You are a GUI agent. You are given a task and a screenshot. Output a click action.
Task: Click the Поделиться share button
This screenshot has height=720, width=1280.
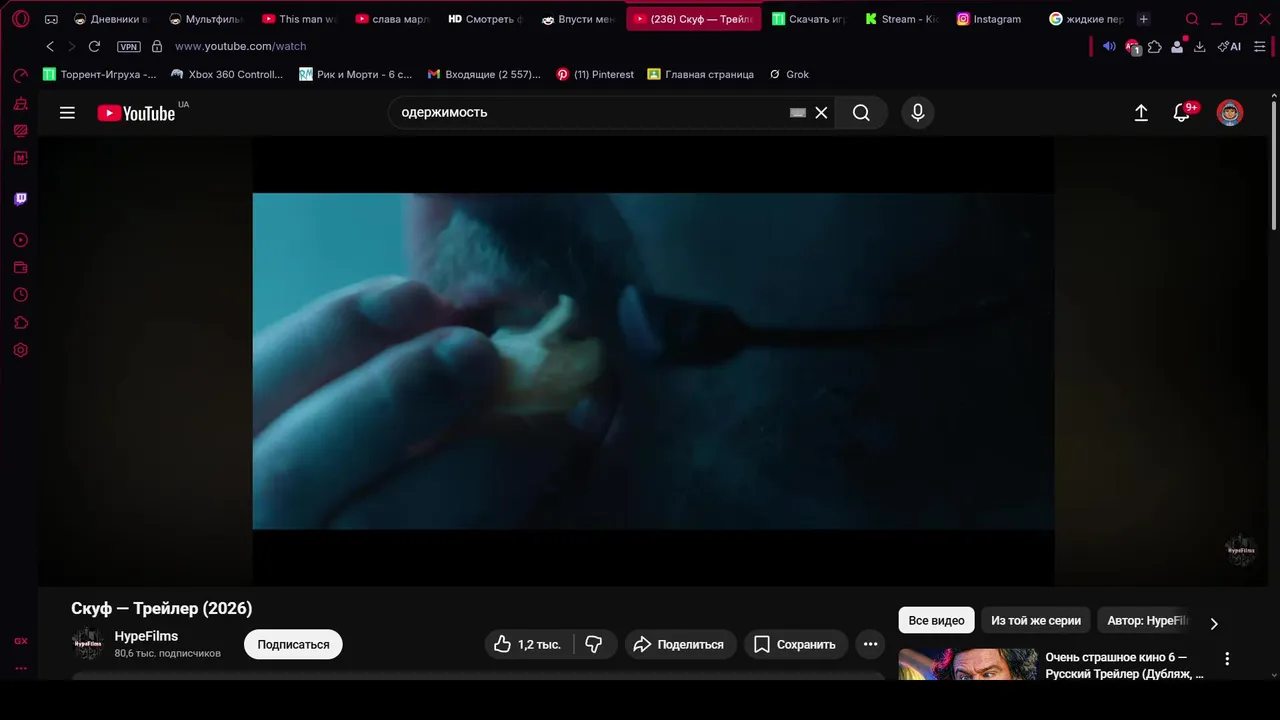coord(681,644)
